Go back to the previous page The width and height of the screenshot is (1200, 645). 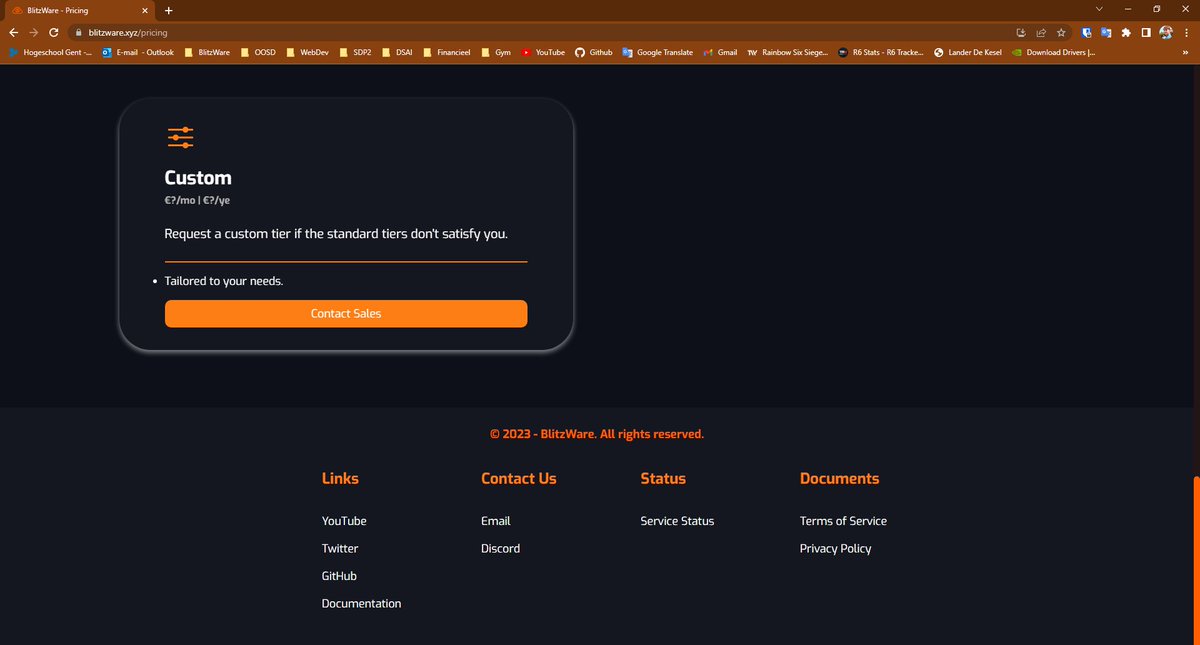click(13, 32)
